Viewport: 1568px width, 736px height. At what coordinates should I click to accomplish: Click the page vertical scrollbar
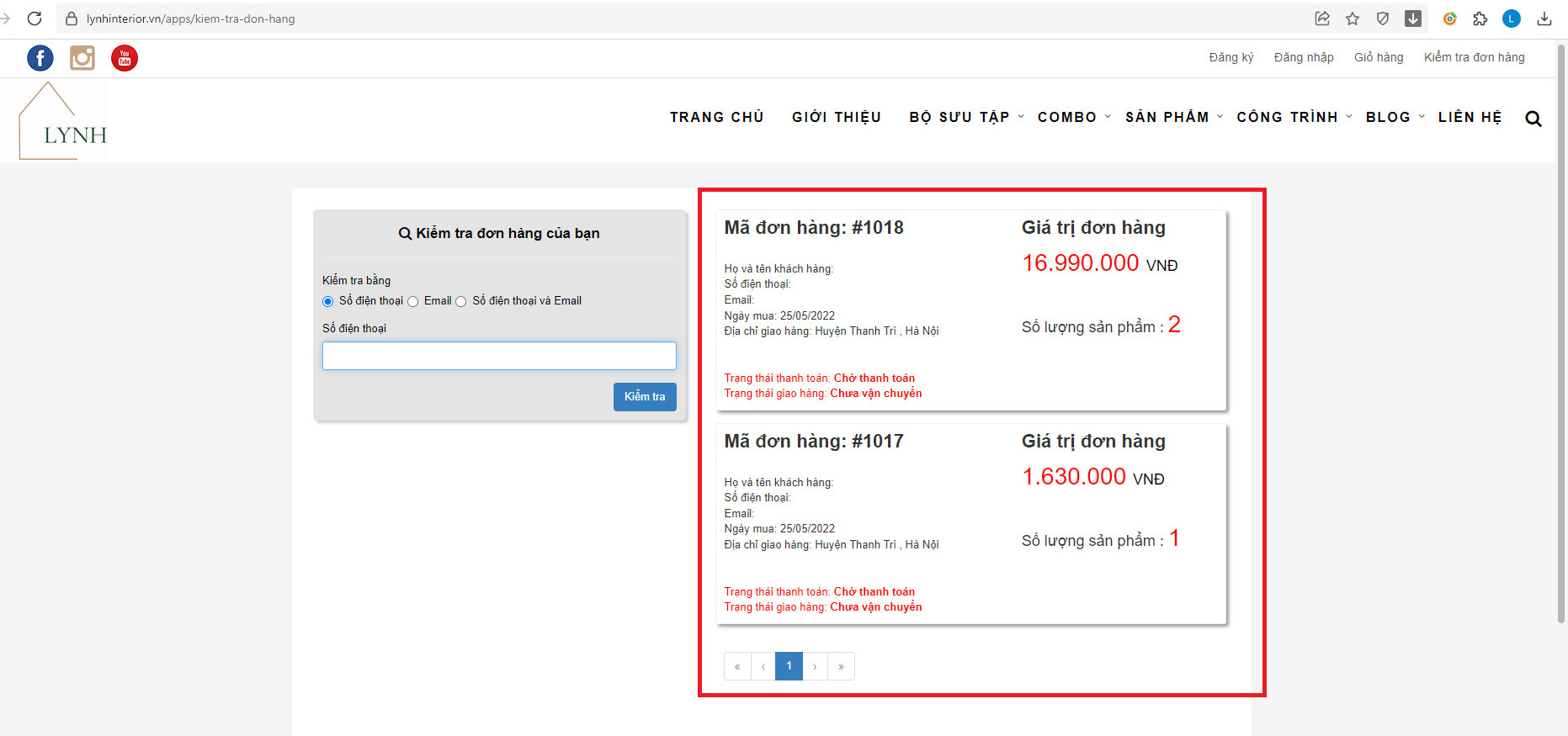pyautogui.click(x=1561, y=333)
